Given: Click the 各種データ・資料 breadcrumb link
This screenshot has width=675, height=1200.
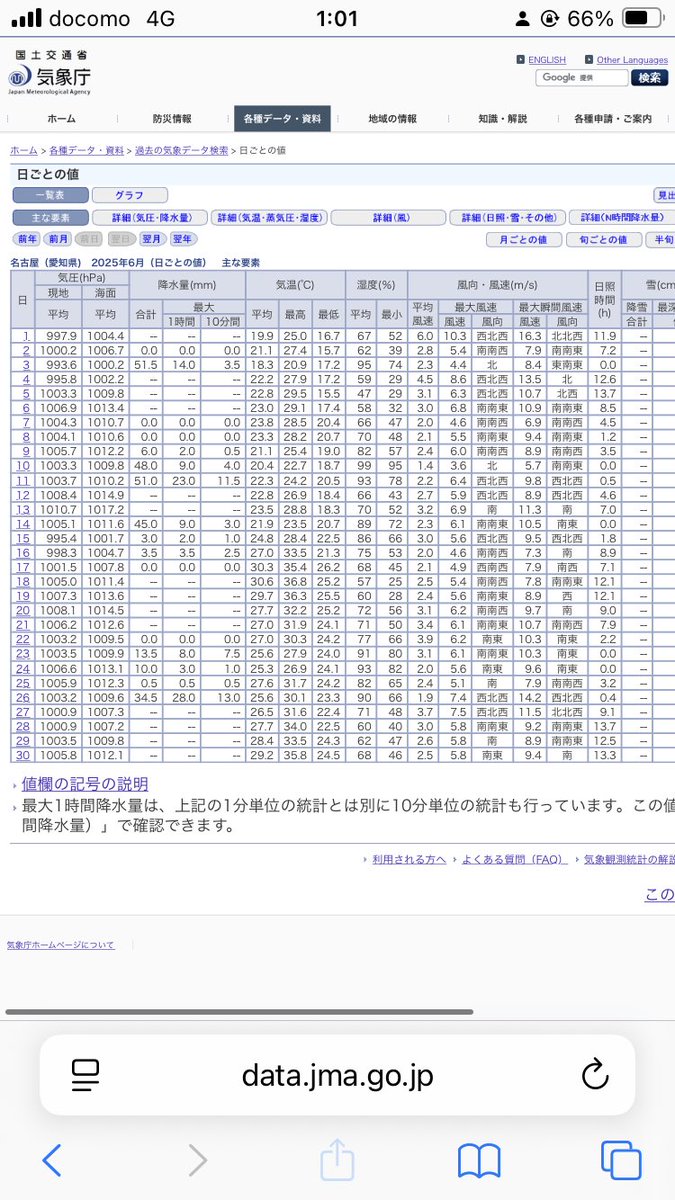Looking at the screenshot, I should 87,150.
